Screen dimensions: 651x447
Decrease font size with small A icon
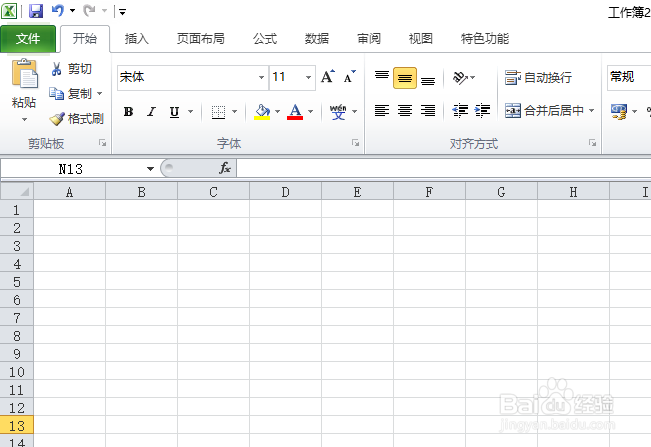pyautogui.click(x=350, y=77)
